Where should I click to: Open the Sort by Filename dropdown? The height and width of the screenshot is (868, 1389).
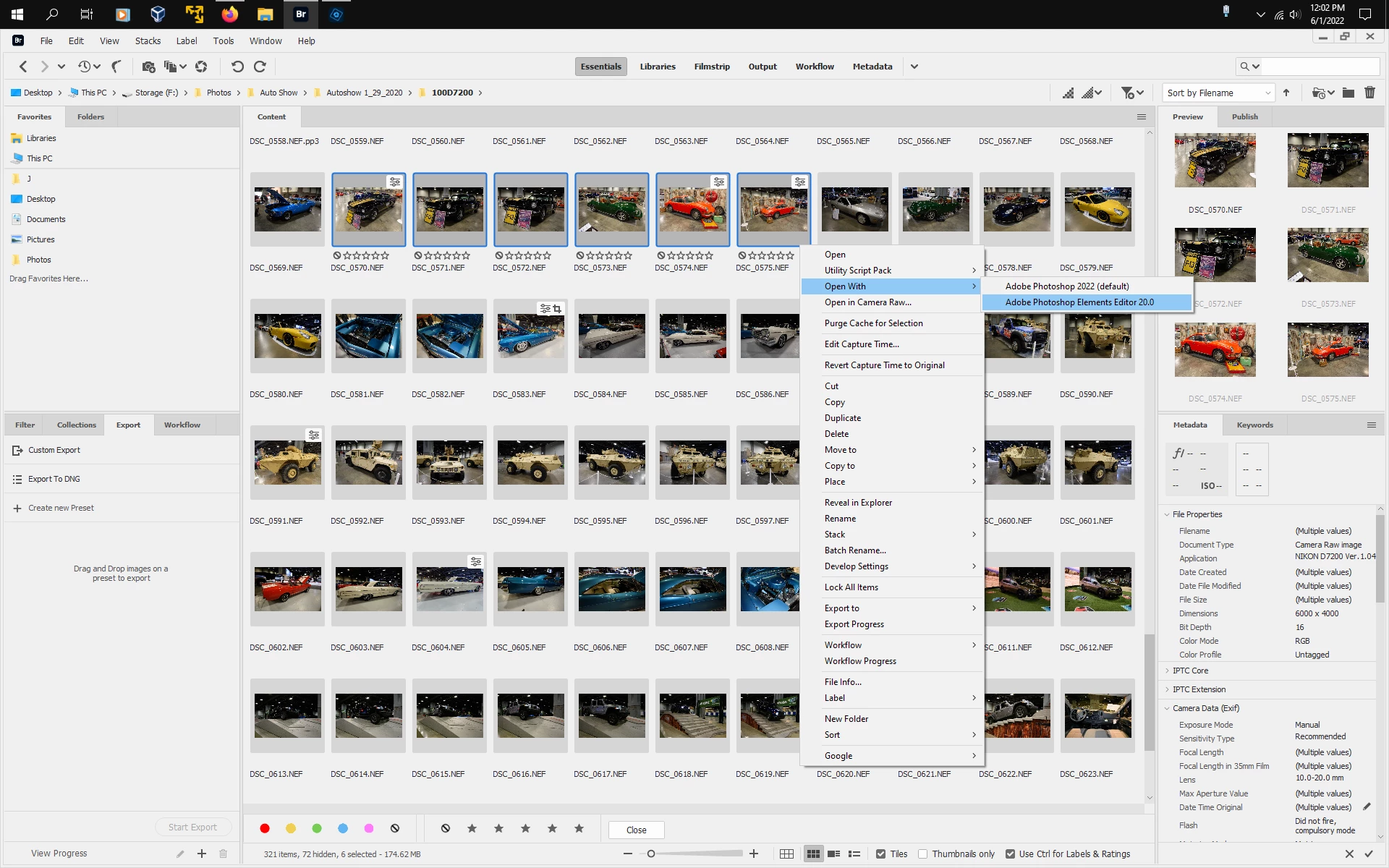(x=1218, y=93)
